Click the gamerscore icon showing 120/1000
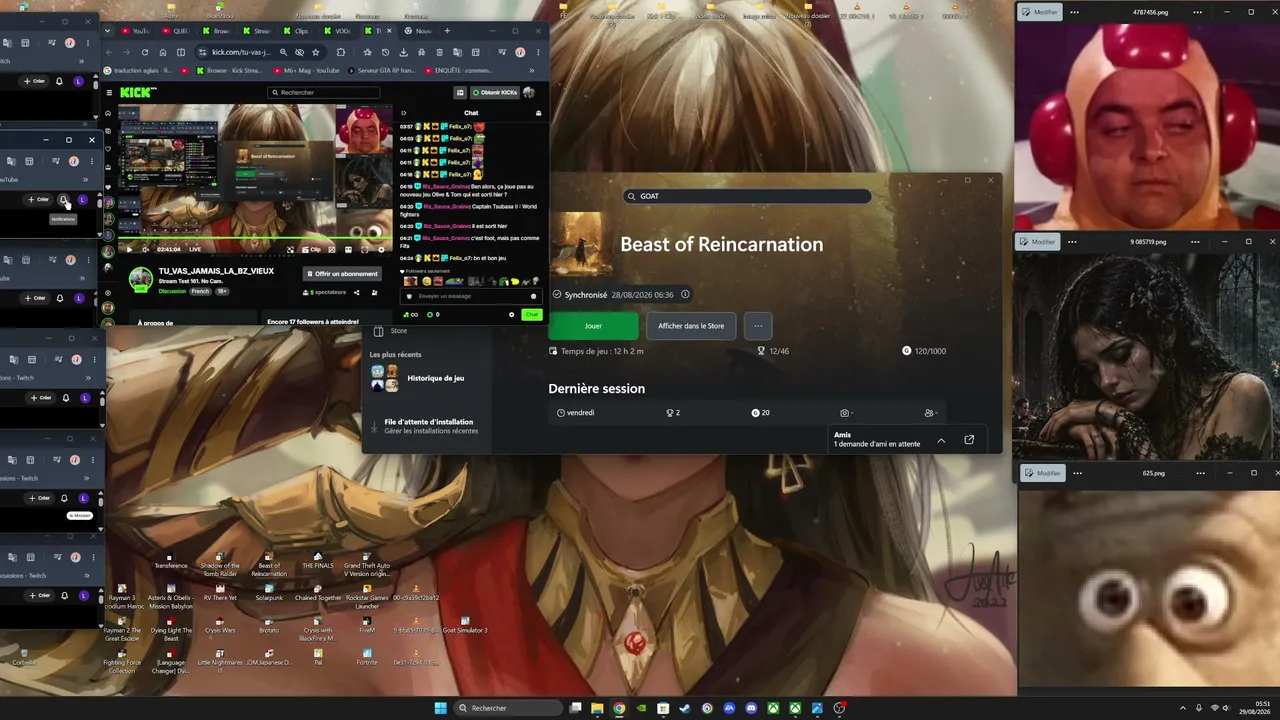The height and width of the screenshot is (720, 1280). (907, 351)
